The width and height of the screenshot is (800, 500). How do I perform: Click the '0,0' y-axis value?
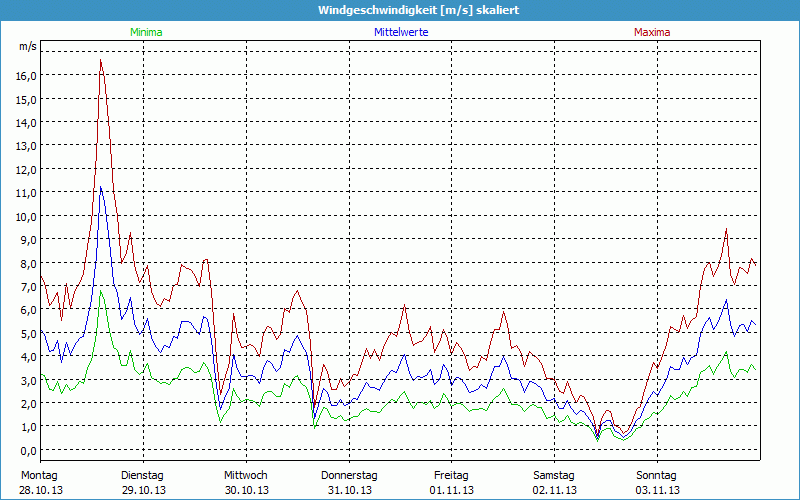(x=28, y=450)
